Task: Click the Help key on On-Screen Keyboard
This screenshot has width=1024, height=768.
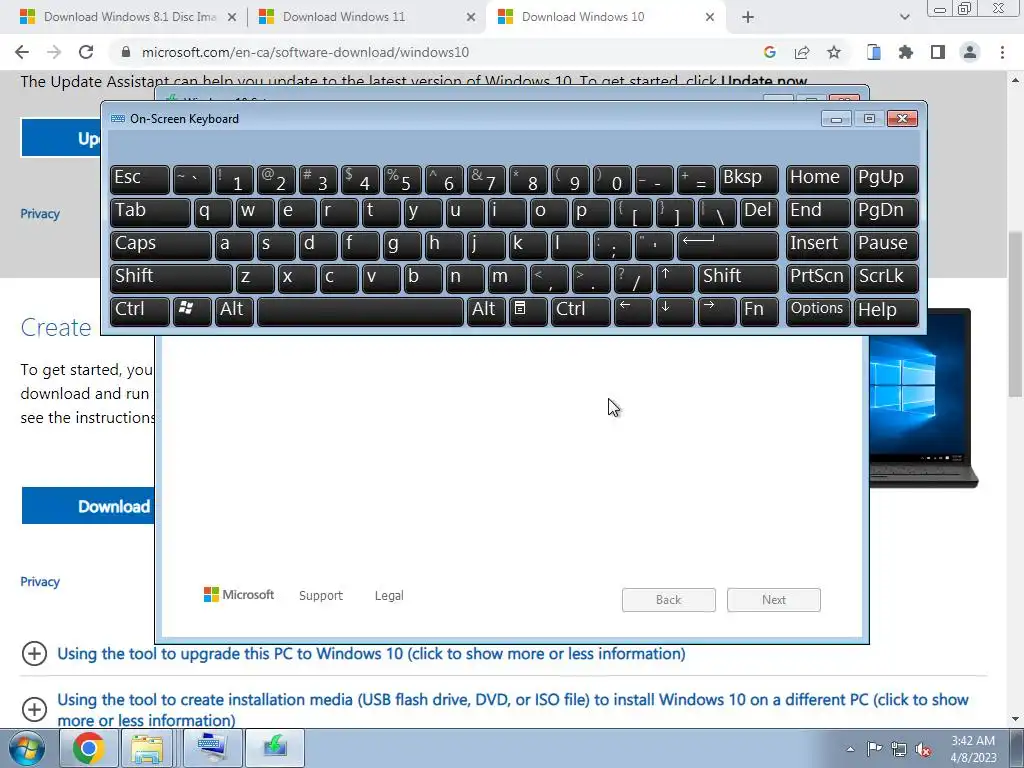Action: tap(886, 311)
